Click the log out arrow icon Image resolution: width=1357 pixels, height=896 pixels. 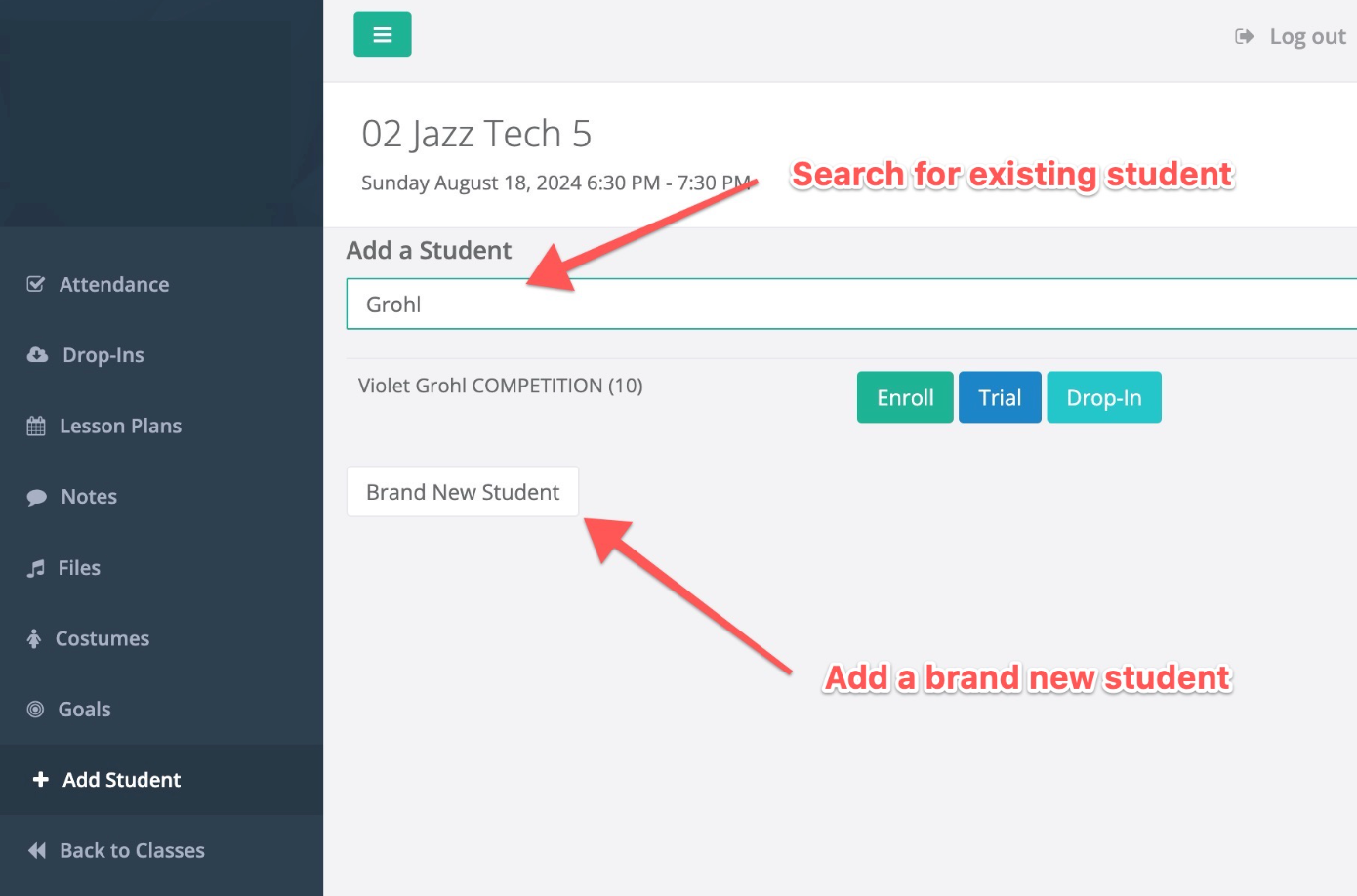(x=1244, y=36)
